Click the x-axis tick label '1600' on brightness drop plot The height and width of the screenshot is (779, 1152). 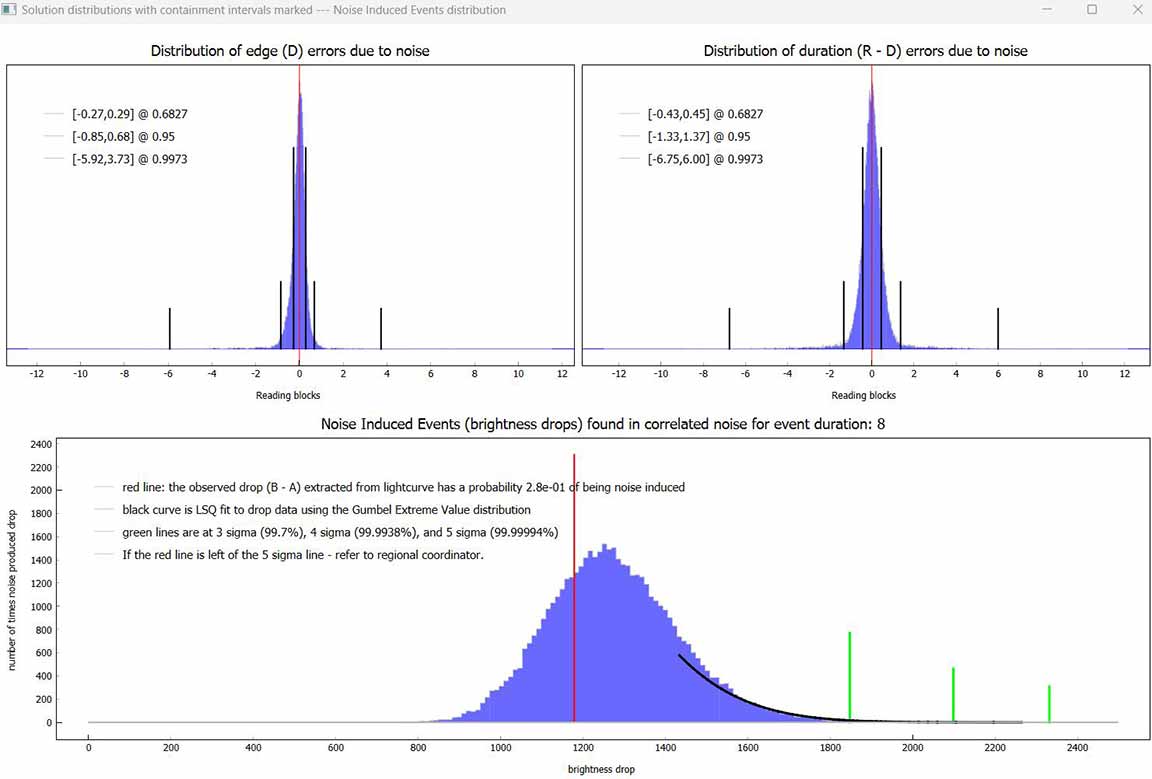[748, 747]
